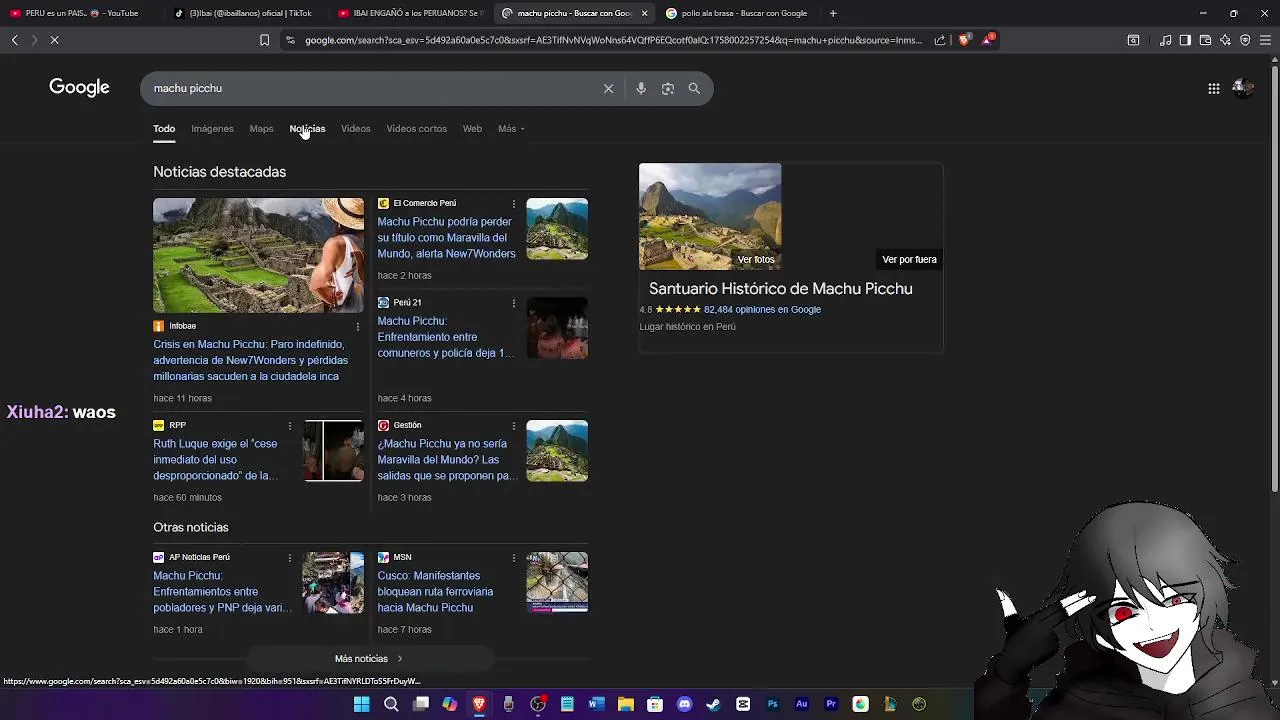Open options menu for RPP article
This screenshot has height=720, width=1280.
(290, 426)
